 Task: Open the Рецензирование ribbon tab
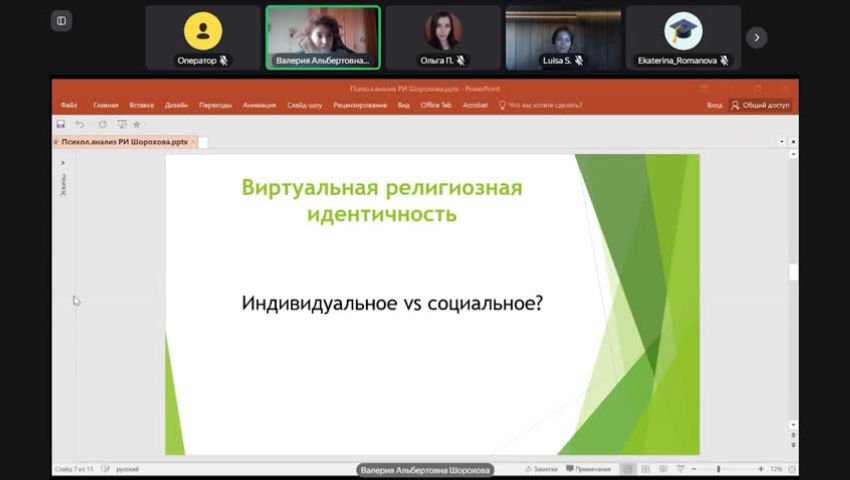point(360,105)
